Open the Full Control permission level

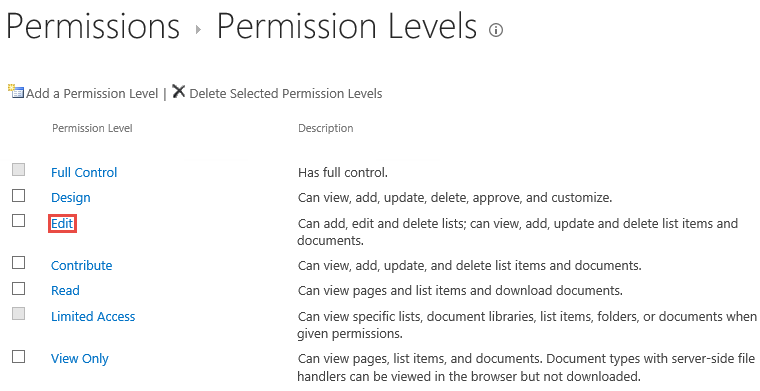[84, 172]
